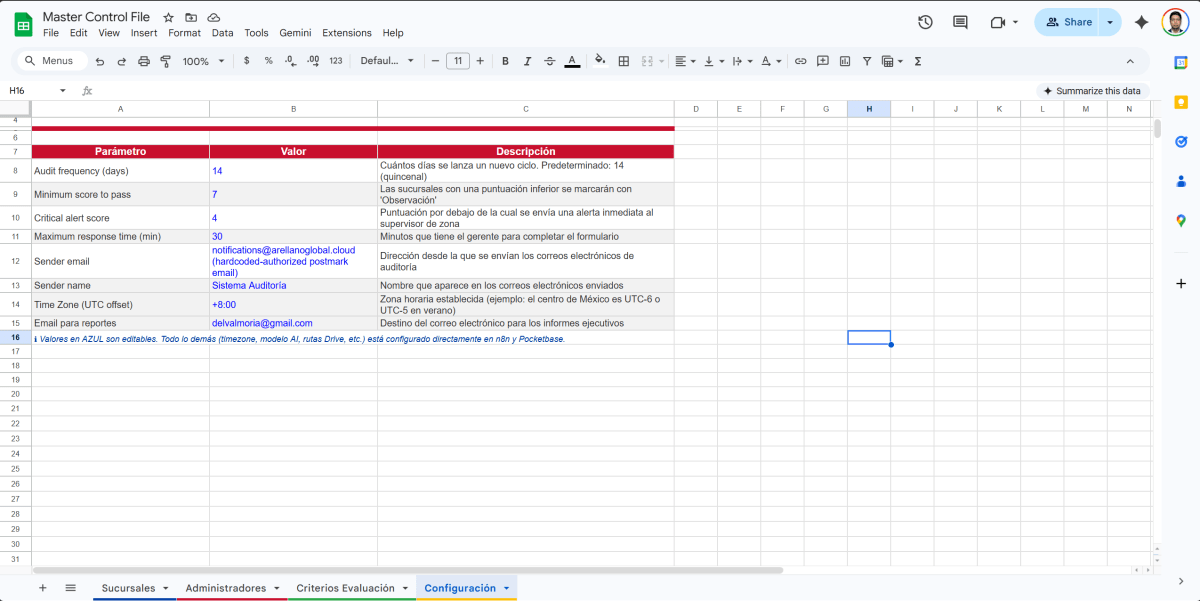Click the Insert link icon

[800, 61]
